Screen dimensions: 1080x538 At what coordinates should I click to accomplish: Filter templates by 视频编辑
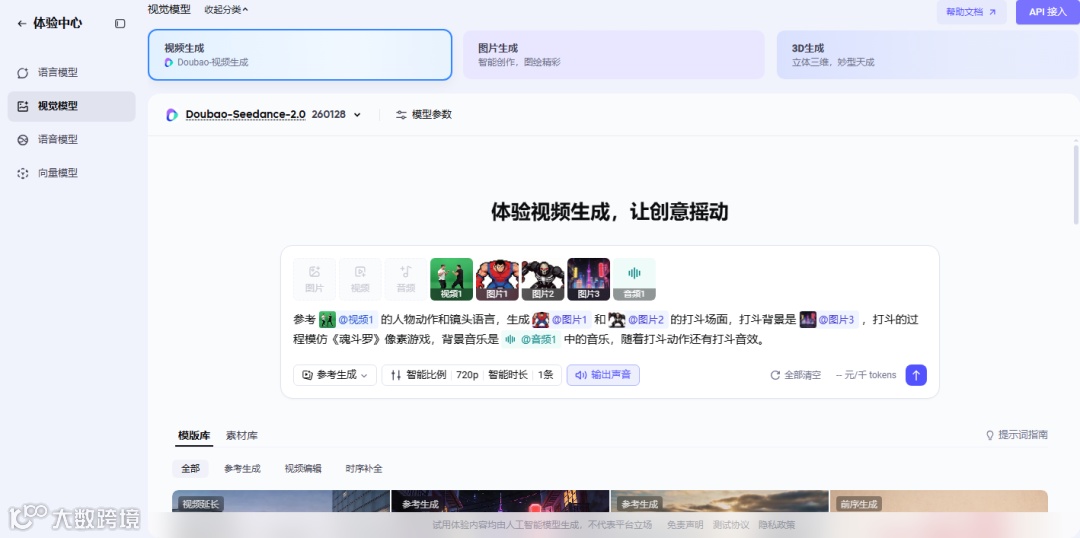click(302, 468)
